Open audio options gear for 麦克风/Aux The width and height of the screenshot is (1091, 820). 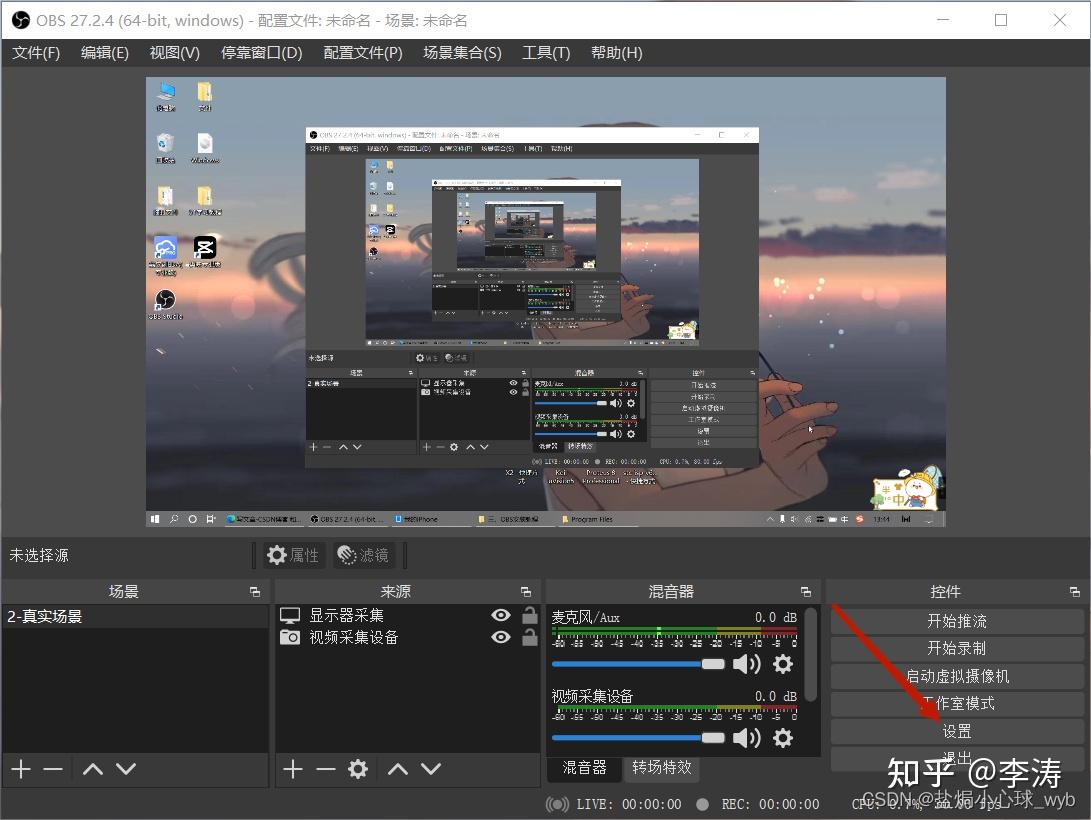click(783, 663)
